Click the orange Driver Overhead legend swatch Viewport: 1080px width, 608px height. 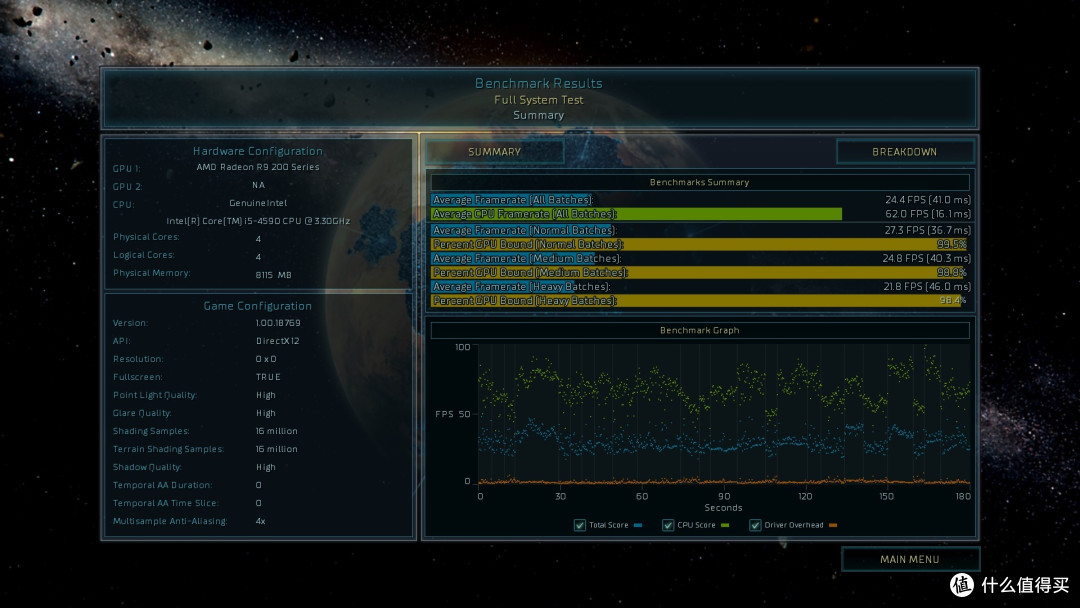[833, 525]
